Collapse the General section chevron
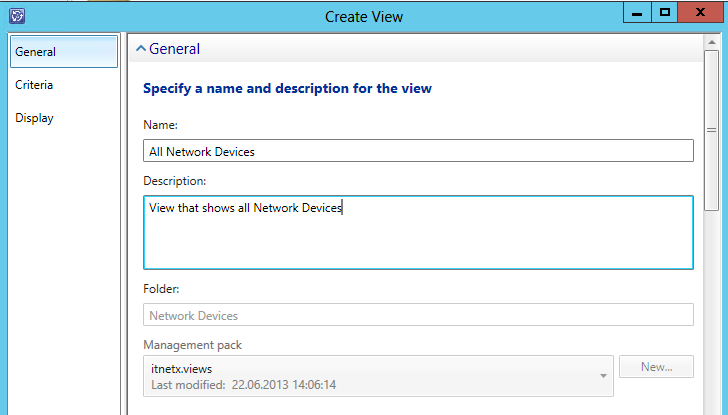The image size is (728, 415). click(x=141, y=49)
